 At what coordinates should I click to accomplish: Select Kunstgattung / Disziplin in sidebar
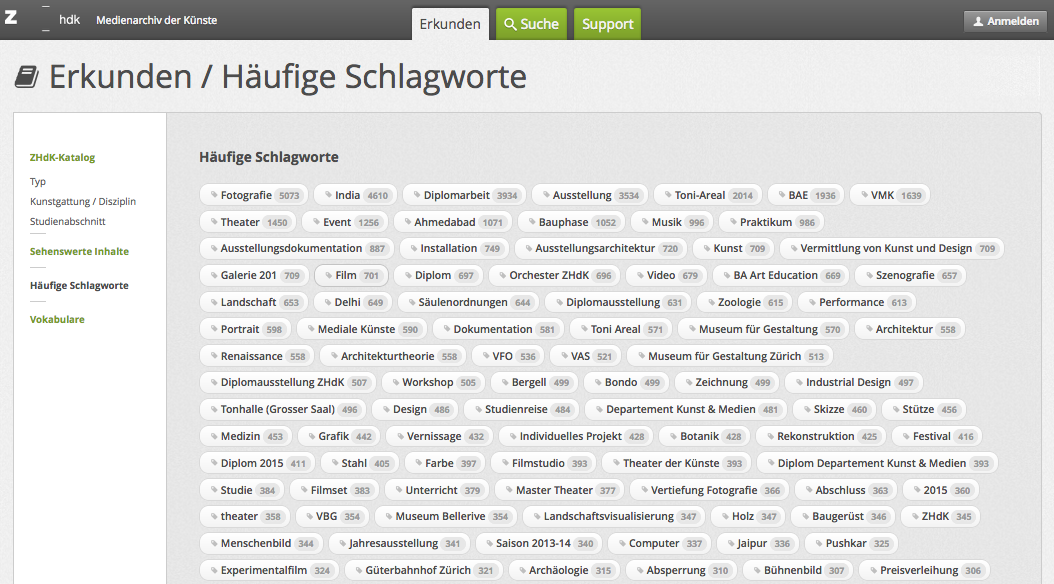82,201
